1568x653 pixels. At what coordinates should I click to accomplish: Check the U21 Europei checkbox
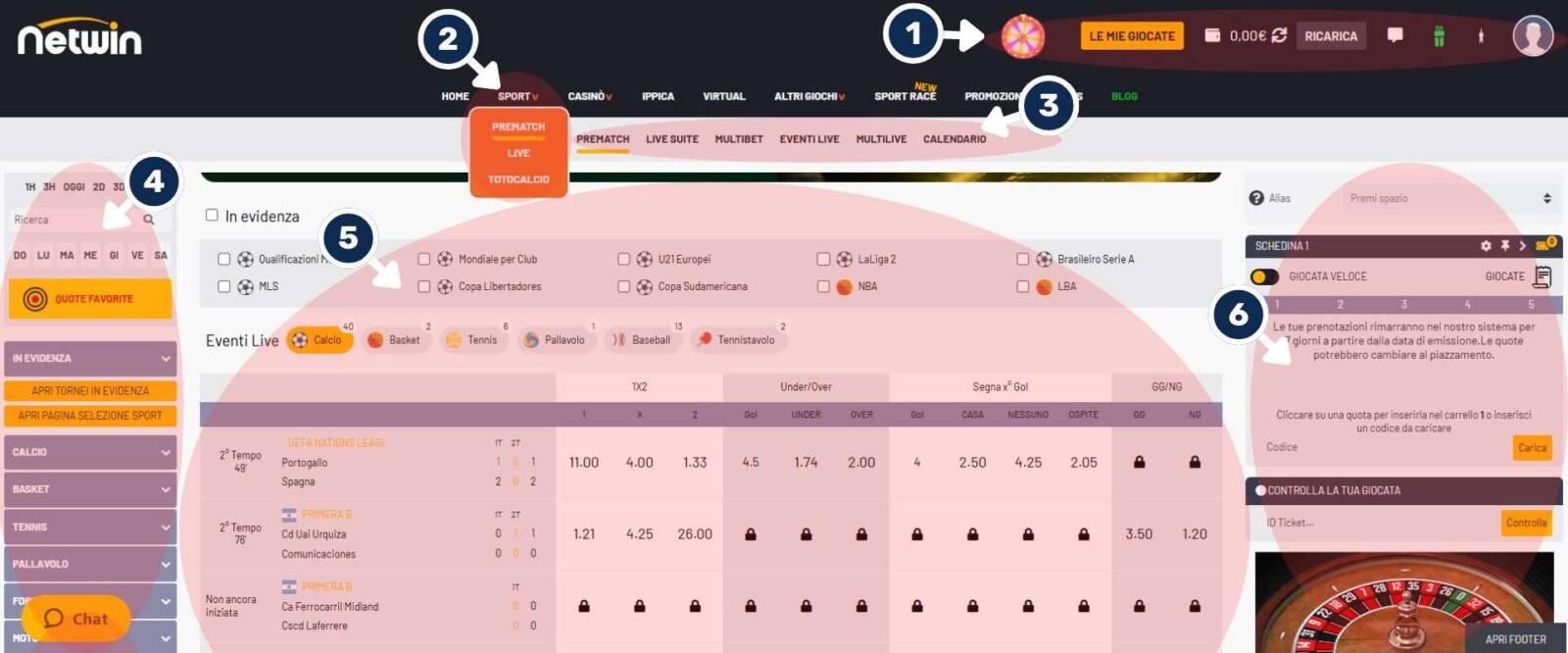pos(624,259)
